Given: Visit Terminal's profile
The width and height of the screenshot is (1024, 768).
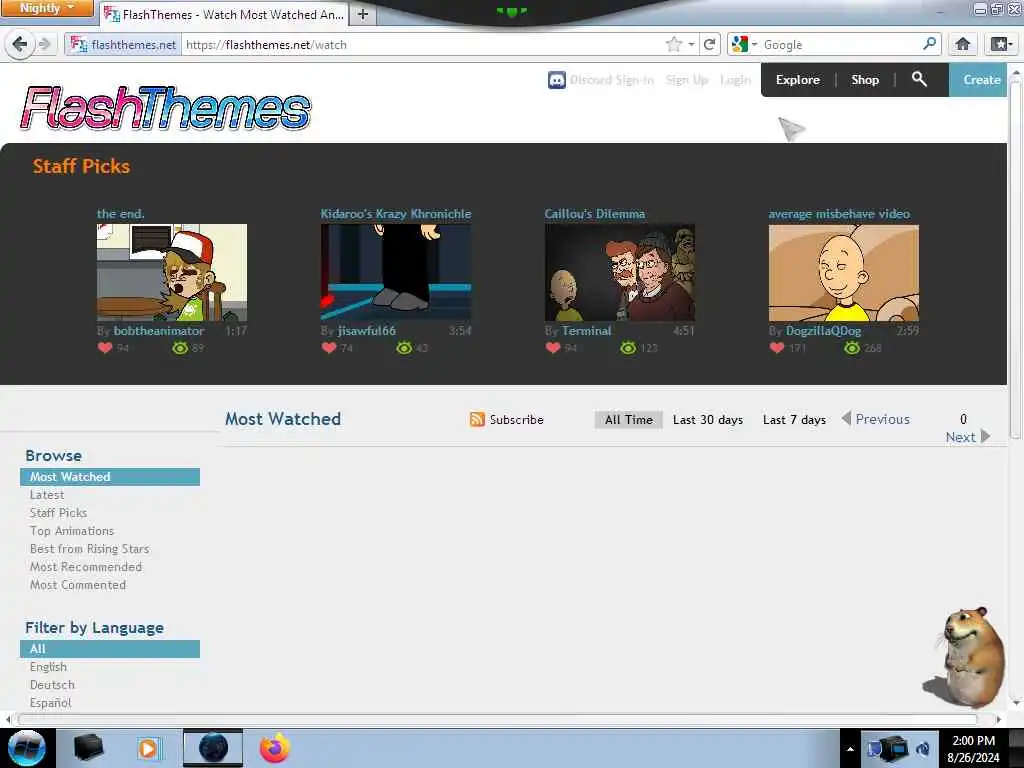Looking at the screenshot, I should [x=586, y=330].
